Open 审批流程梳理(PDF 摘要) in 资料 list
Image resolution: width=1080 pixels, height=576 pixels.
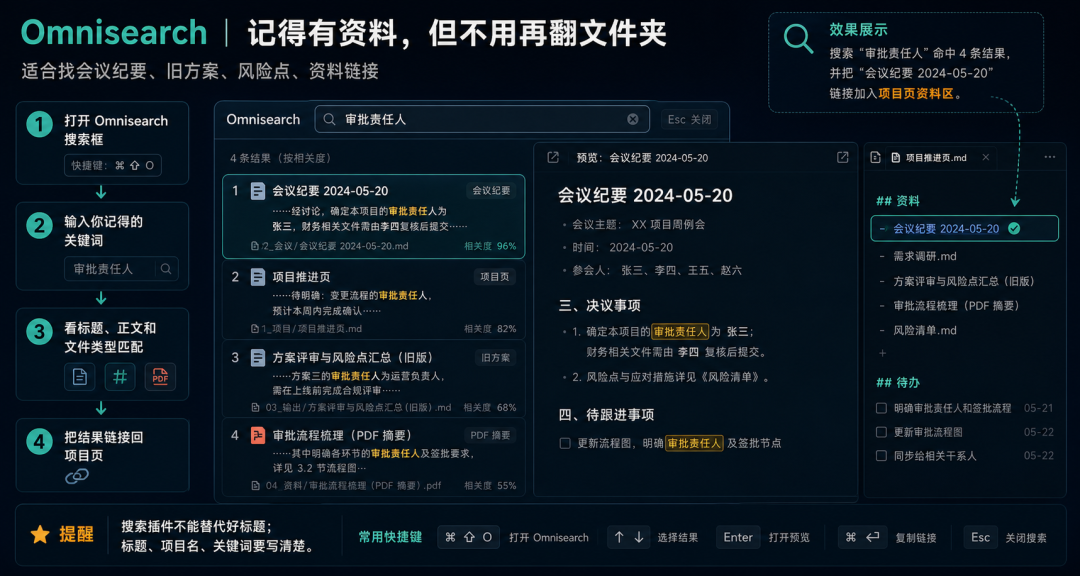tap(956, 305)
